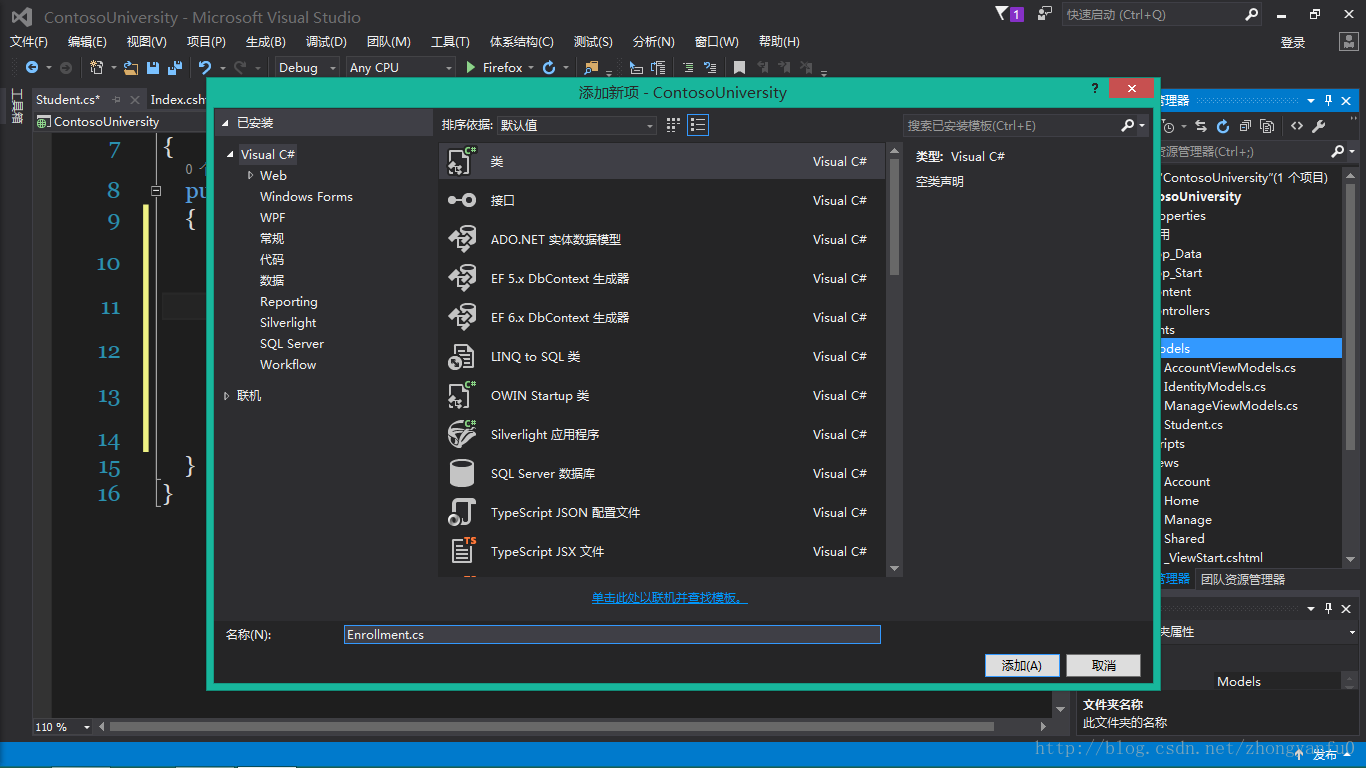Viewport: 1366px width, 768px height.
Task: Expand the 联机 online templates node
Action: 227,396
